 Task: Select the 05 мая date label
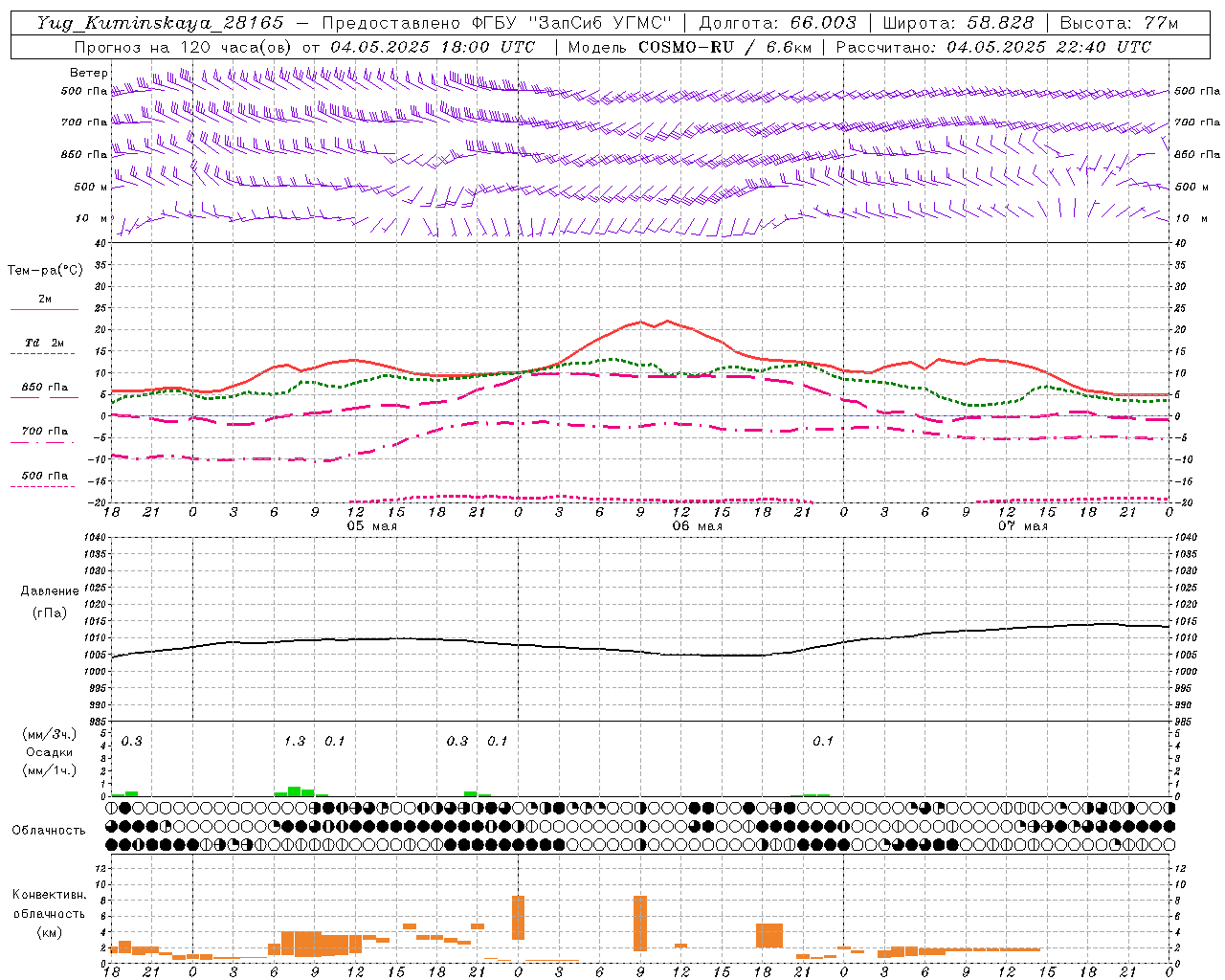[371, 526]
